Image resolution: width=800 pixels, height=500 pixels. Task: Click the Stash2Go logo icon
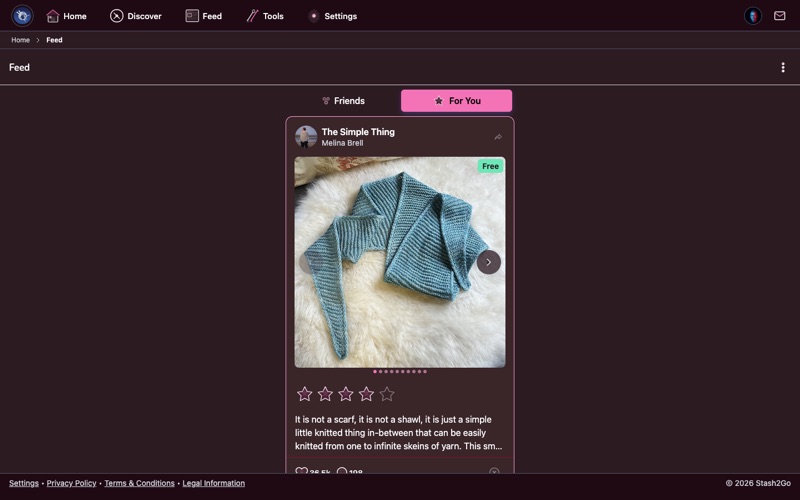[x=22, y=16]
